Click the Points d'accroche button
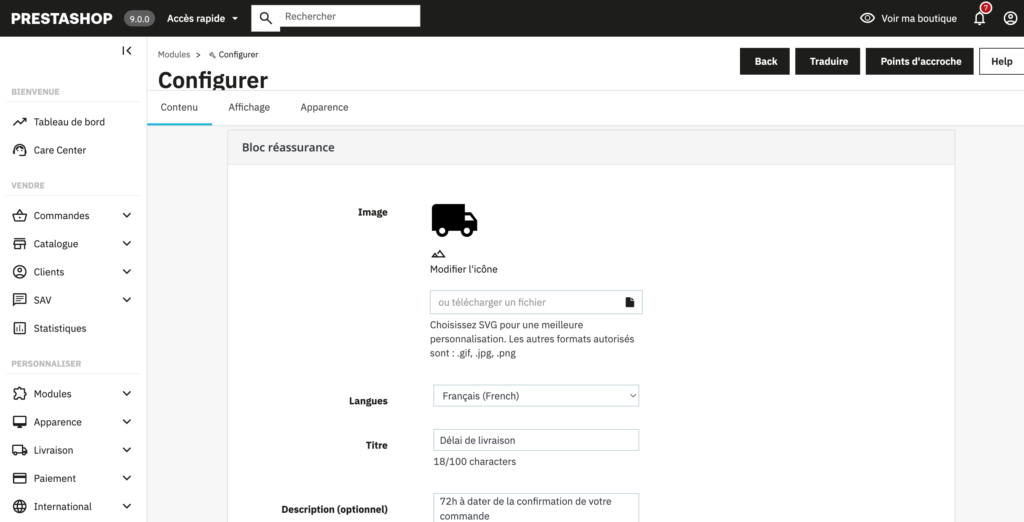1024x522 pixels. point(920,61)
